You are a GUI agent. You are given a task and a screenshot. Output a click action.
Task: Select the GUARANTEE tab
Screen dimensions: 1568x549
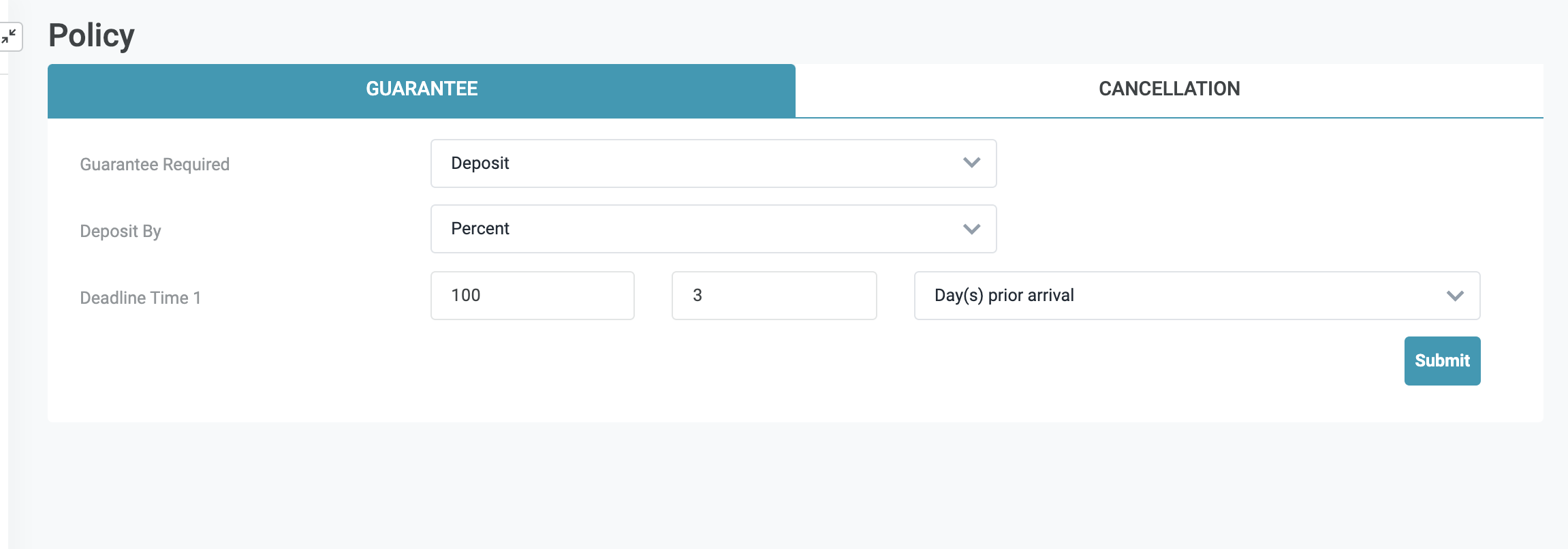click(x=422, y=89)
